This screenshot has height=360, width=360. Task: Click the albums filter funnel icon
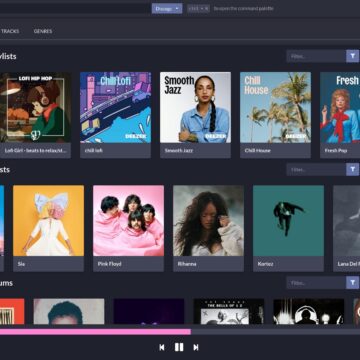(x=353, y=283)
